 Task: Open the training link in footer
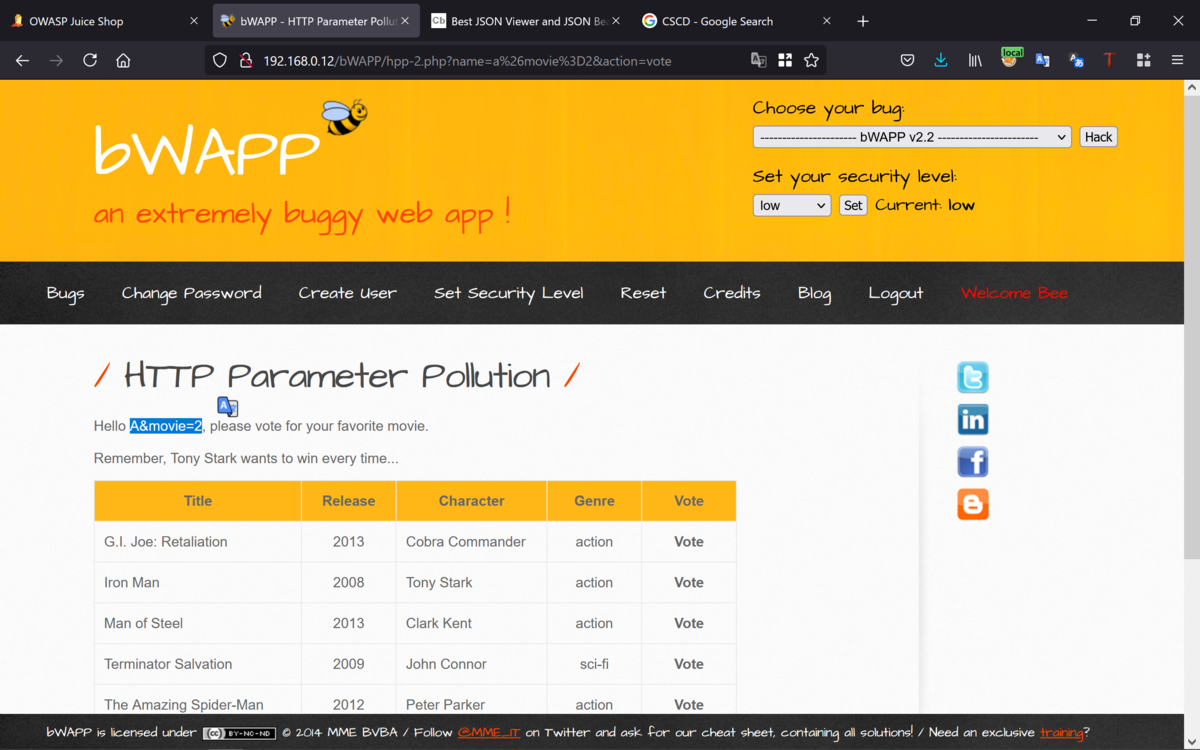1061,732
